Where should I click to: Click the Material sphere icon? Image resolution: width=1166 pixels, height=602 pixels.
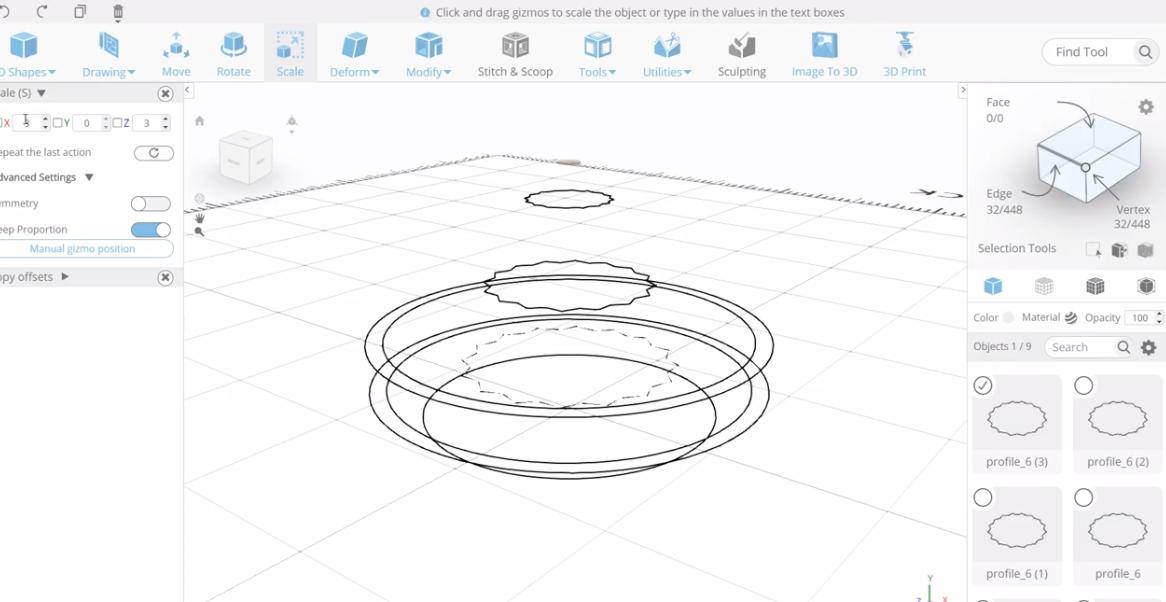click(x=1071, y=317)
